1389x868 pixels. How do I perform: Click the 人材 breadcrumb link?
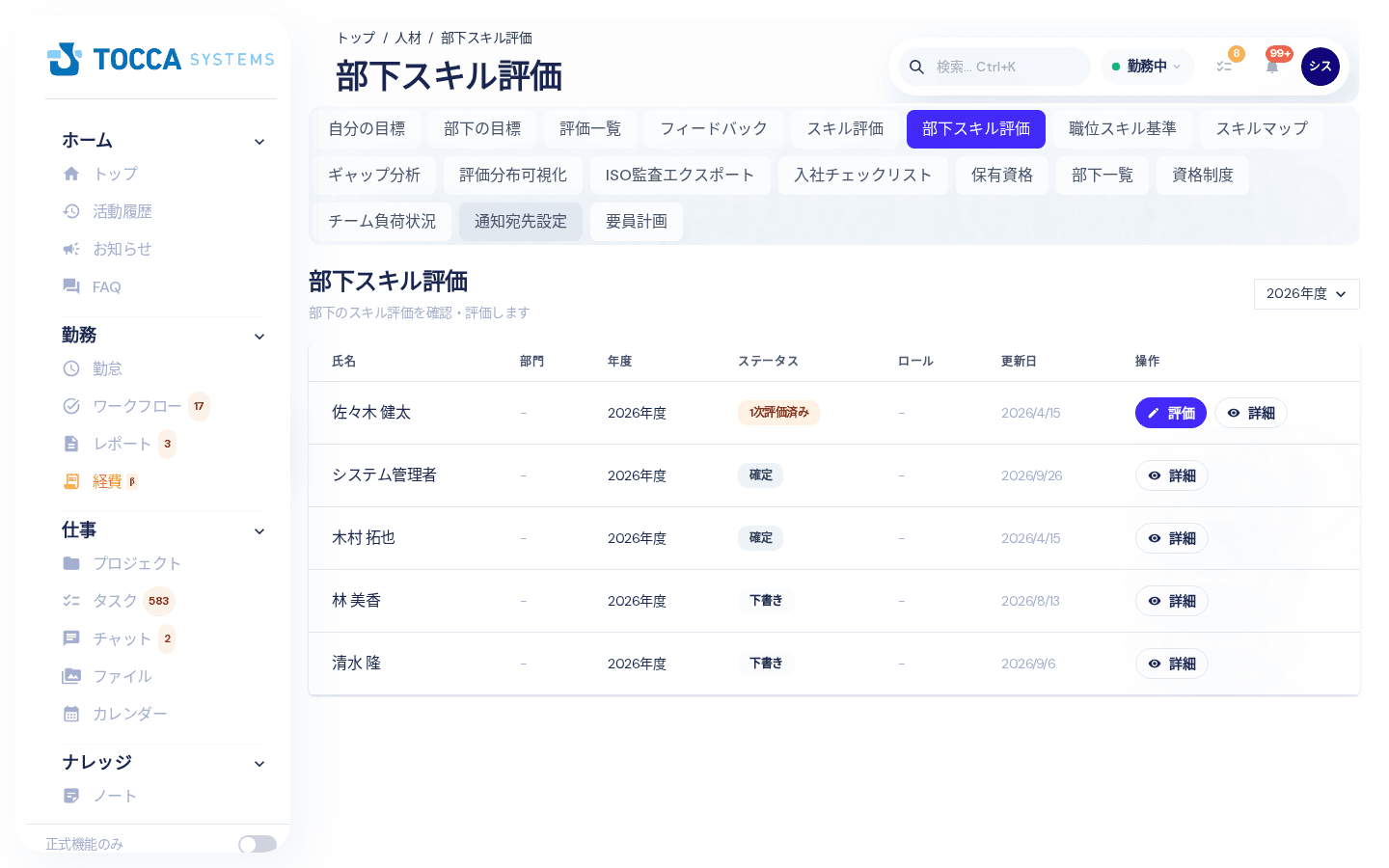pos(408,38)
